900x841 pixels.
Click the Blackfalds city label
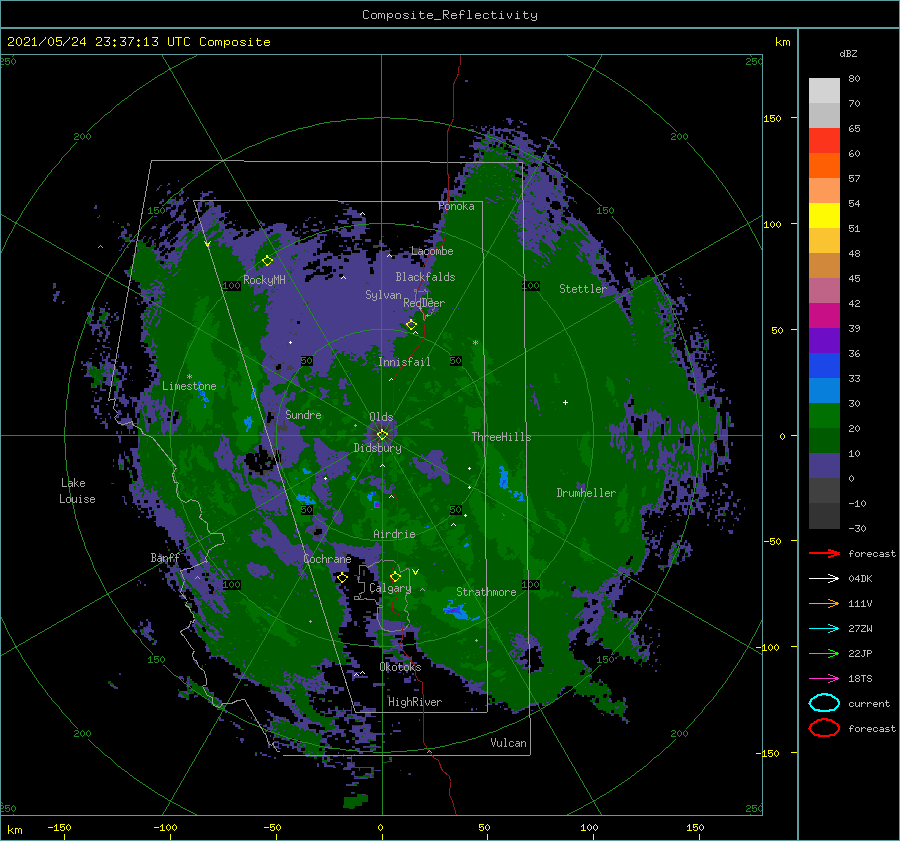pyautogui.click(x=425, y=277)
